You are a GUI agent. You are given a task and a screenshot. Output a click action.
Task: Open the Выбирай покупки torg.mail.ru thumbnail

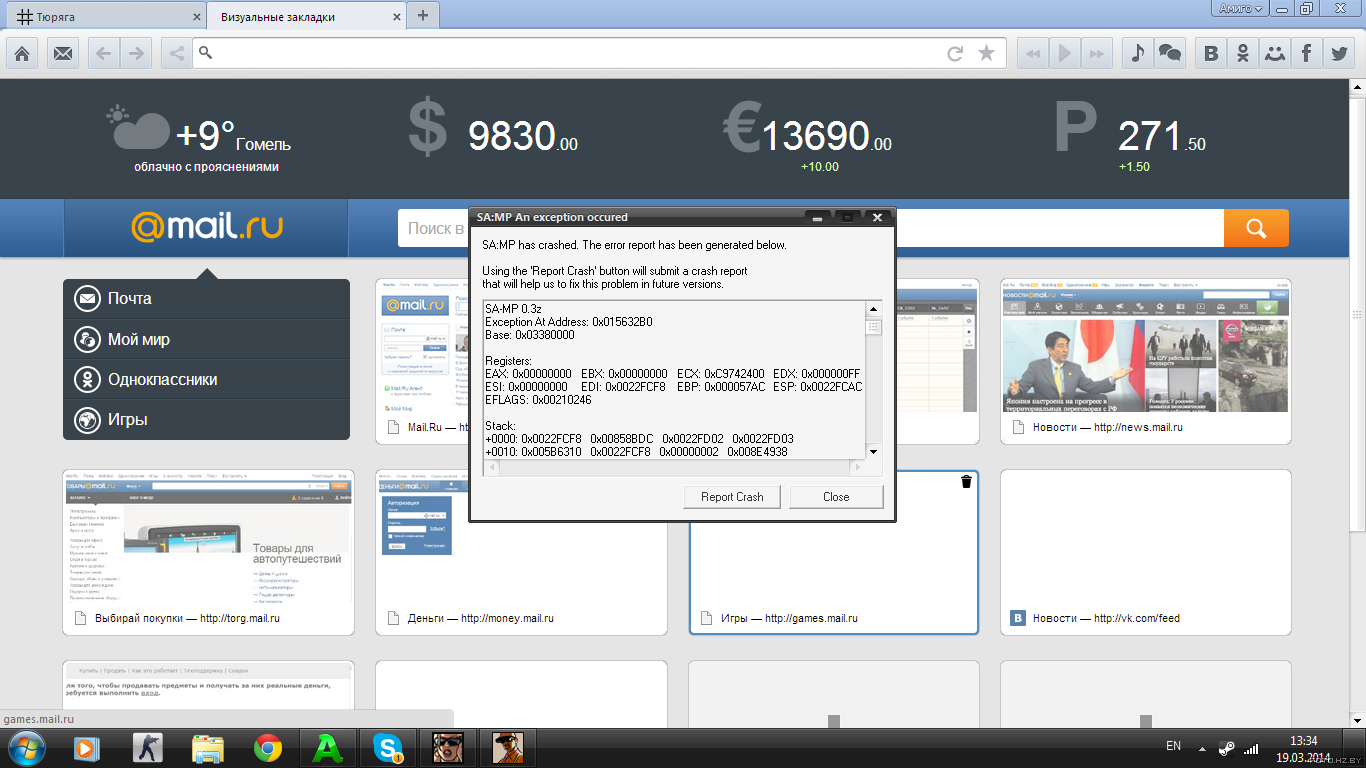coord(208,552)
